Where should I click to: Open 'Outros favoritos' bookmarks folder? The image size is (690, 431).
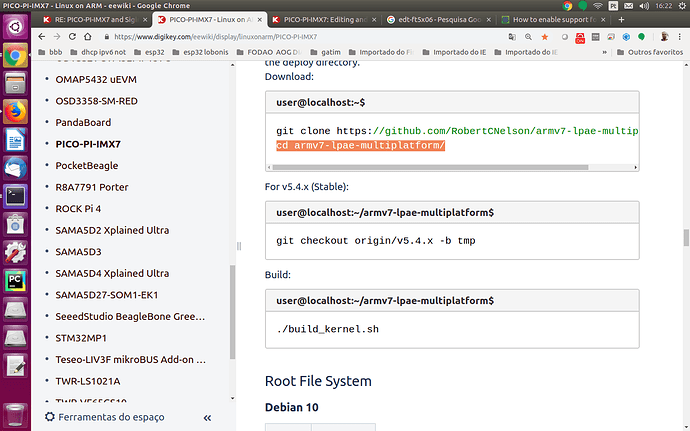[650, 52]
